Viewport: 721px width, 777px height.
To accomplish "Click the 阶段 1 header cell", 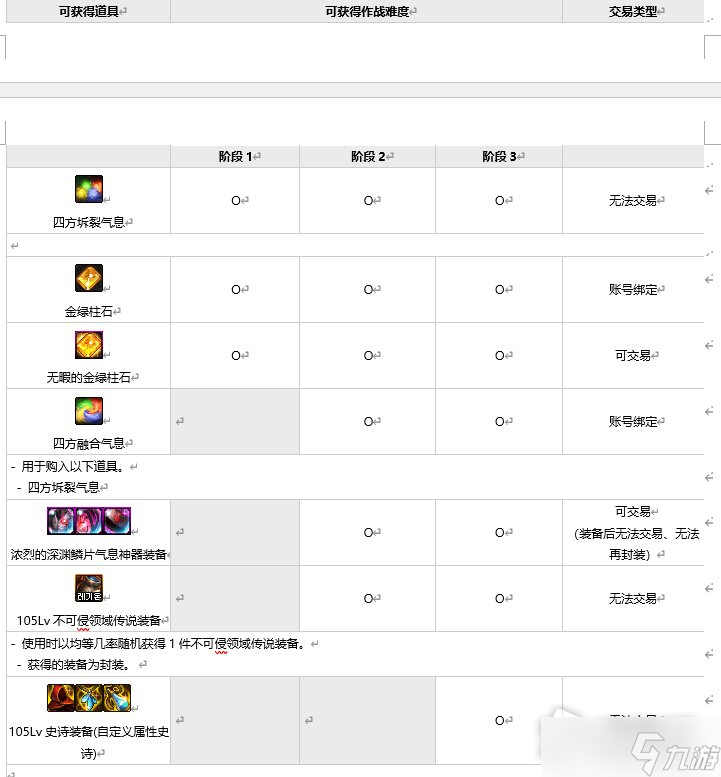I will (235, 157).
